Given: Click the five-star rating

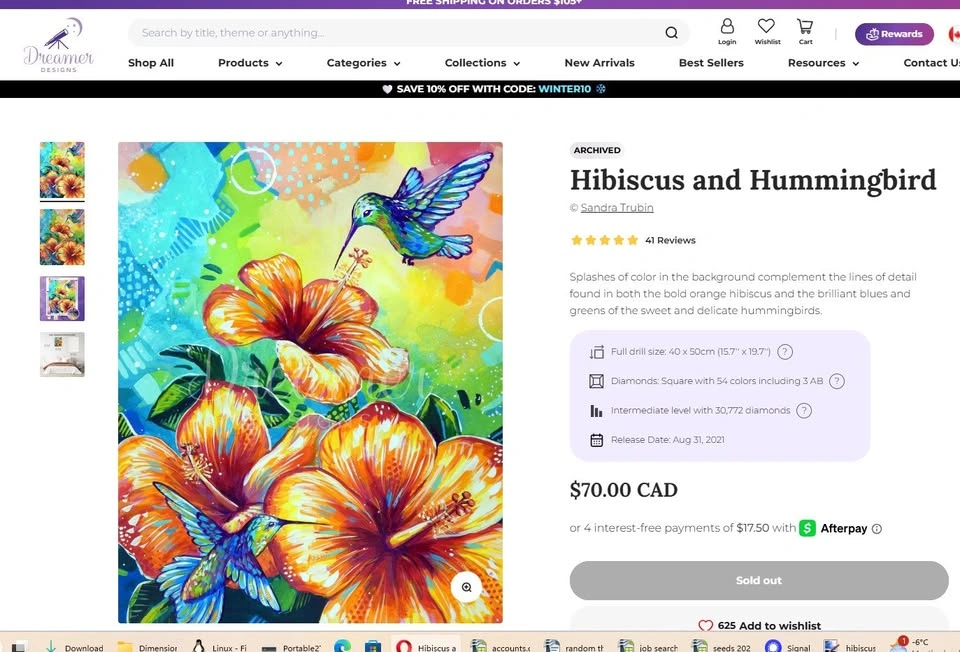Looking at the screenshot, I should pyautogui.click(x=604, y=240).
